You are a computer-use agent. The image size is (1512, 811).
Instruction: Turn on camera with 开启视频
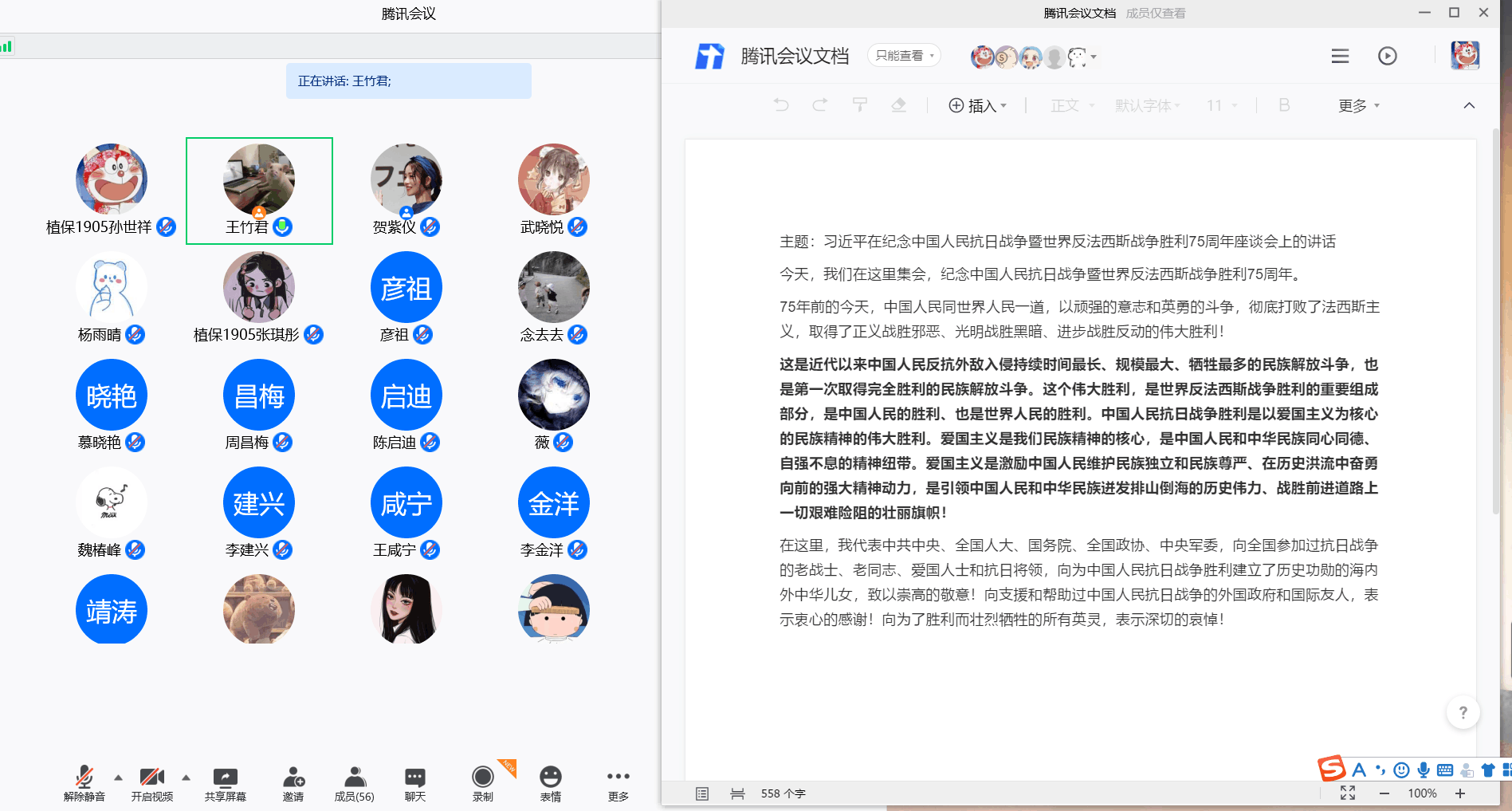151,779
